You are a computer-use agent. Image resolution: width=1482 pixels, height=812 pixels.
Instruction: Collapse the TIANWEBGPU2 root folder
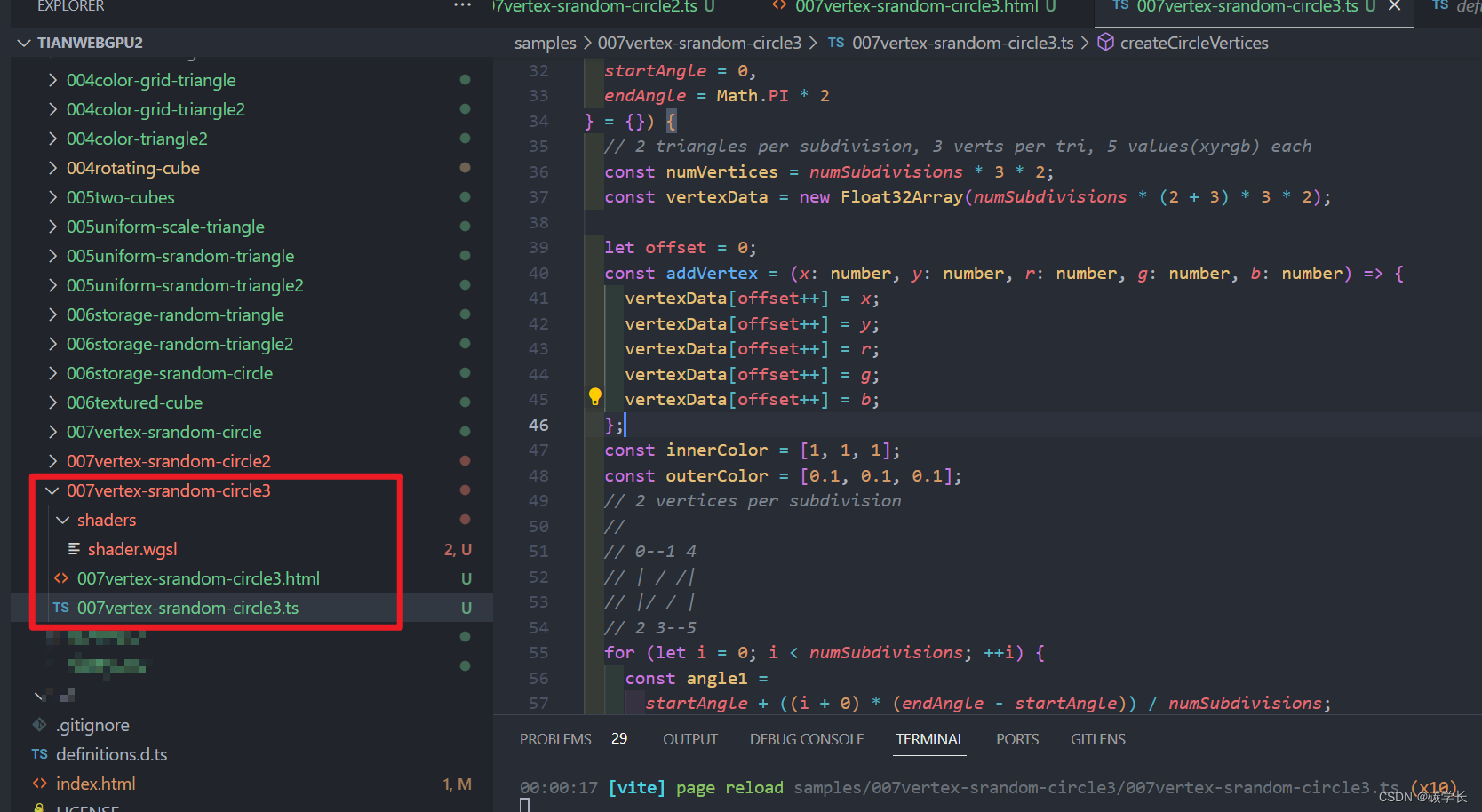click(x=24, y=43)
